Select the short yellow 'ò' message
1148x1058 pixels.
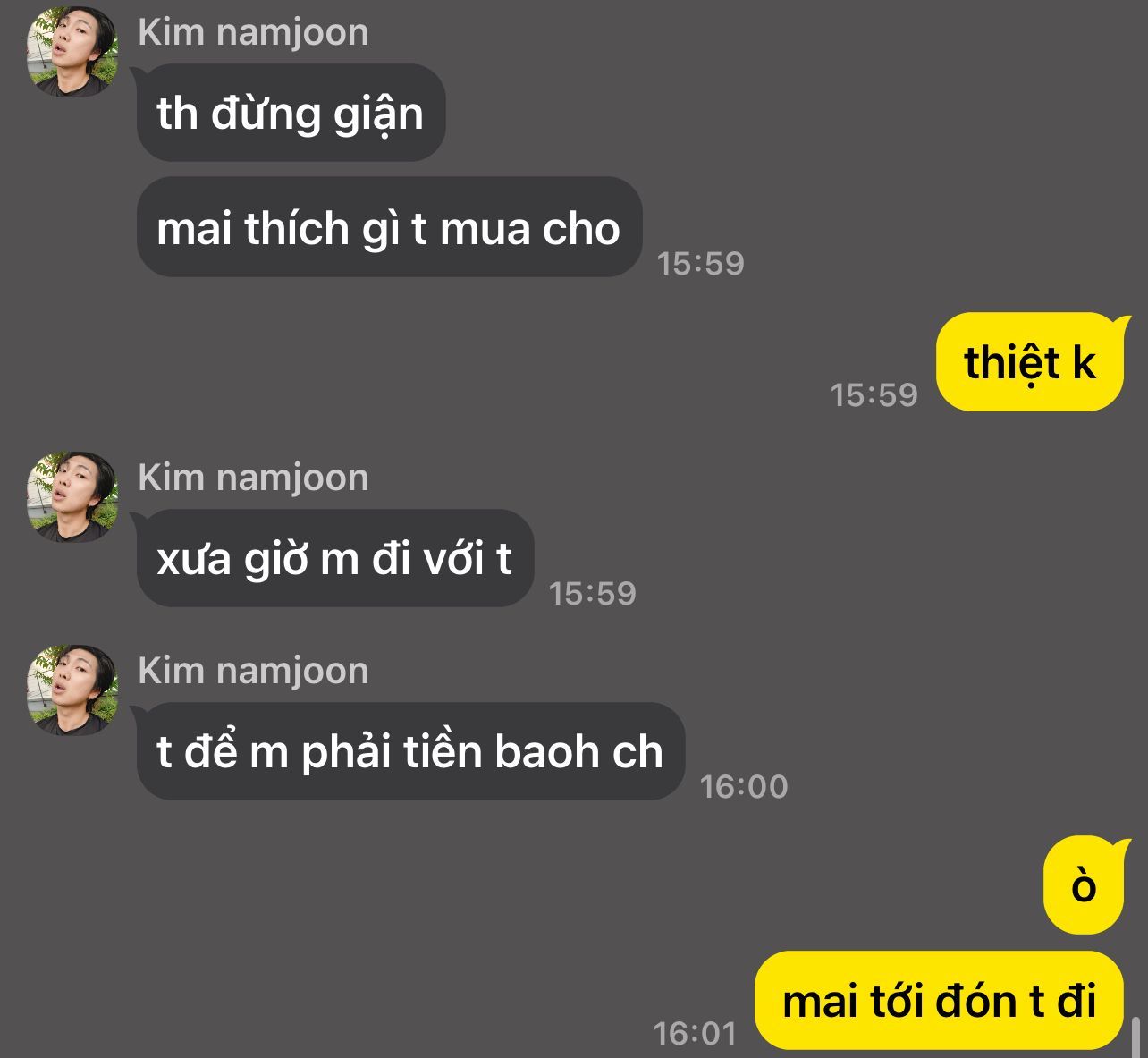click(1083, 885)
